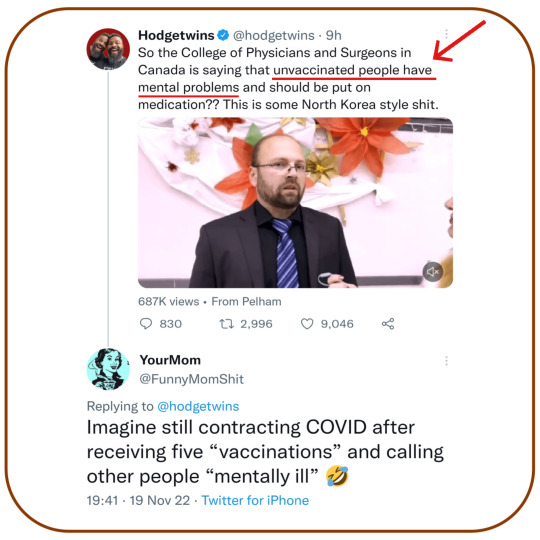
Task: Play the embedded video of the man speaking
Action: click(x=295, y=202)
